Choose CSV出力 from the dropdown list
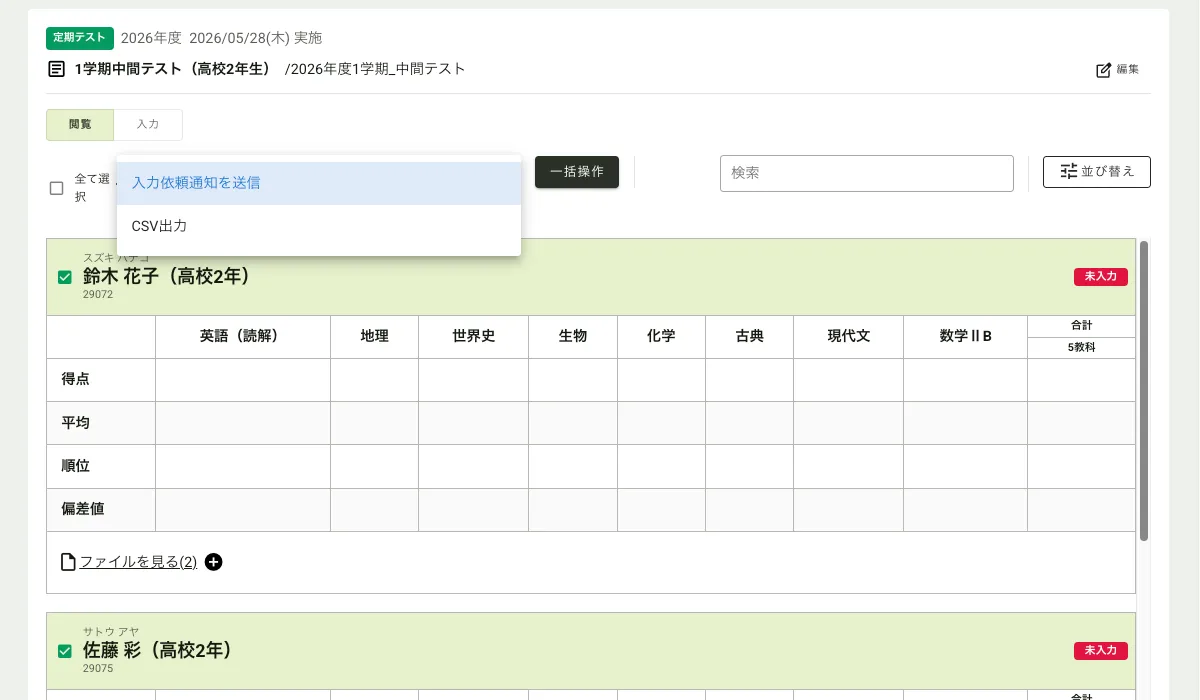Screen dimensions: 1200x700 tap(318, 227)
